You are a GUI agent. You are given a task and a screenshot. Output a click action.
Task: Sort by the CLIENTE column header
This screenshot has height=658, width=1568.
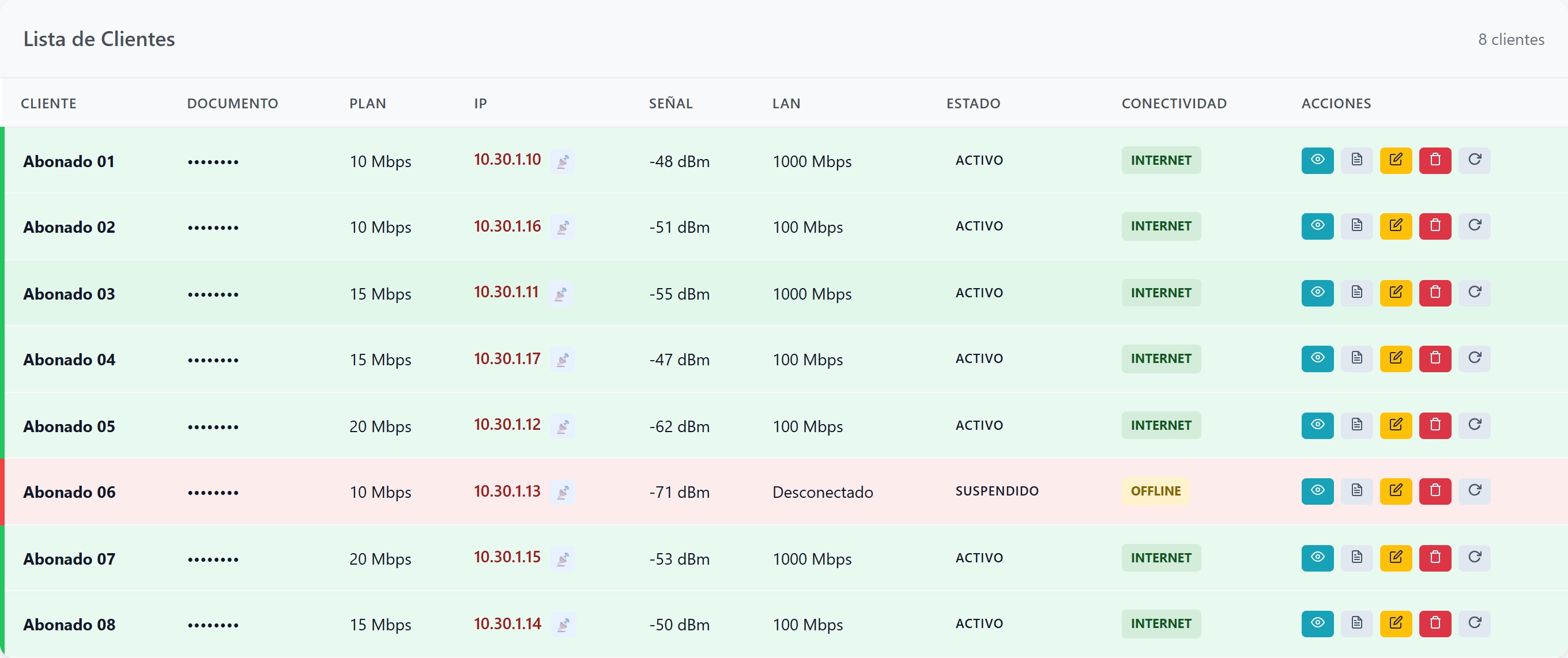click(x=48, y=103)
